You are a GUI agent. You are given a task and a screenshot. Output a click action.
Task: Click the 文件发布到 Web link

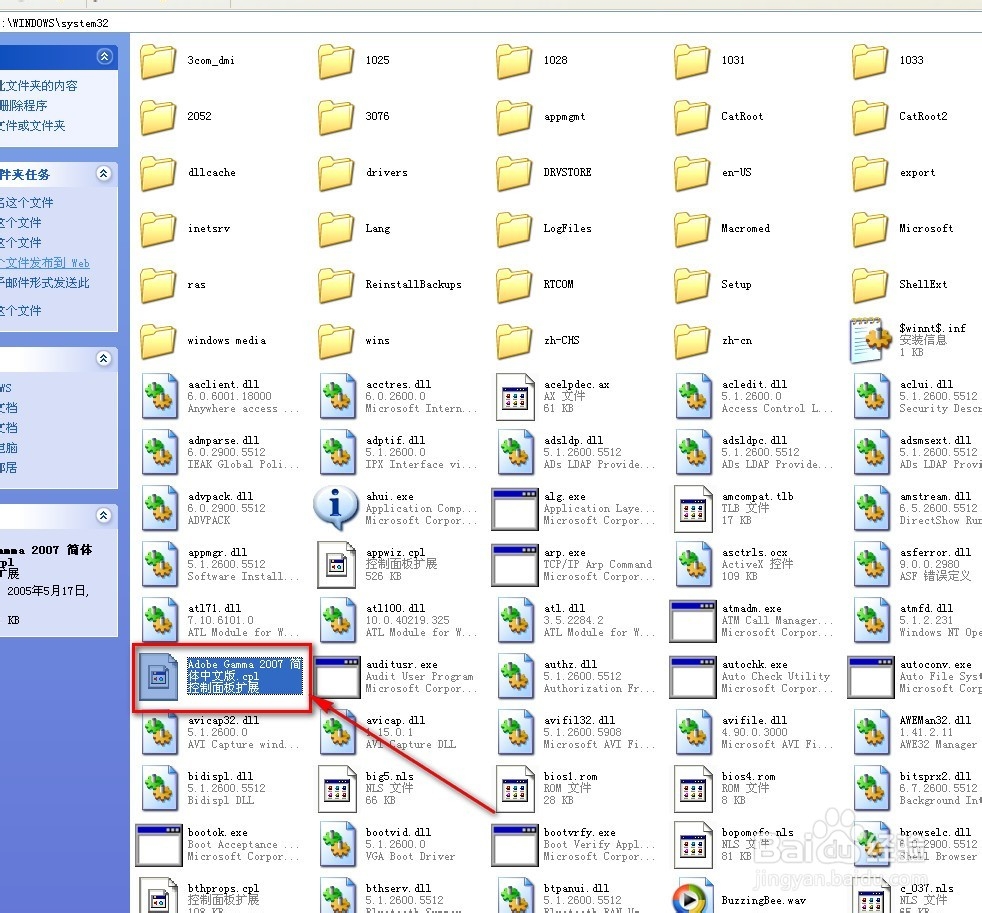point(45,263)
